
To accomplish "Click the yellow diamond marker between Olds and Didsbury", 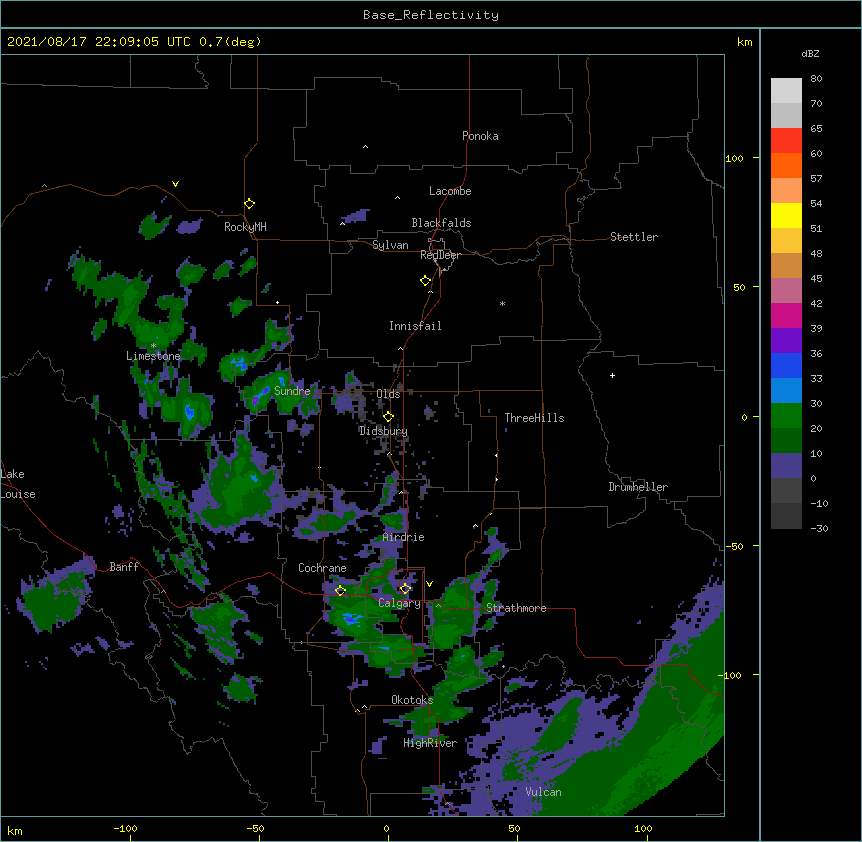I will click(388, 417).
